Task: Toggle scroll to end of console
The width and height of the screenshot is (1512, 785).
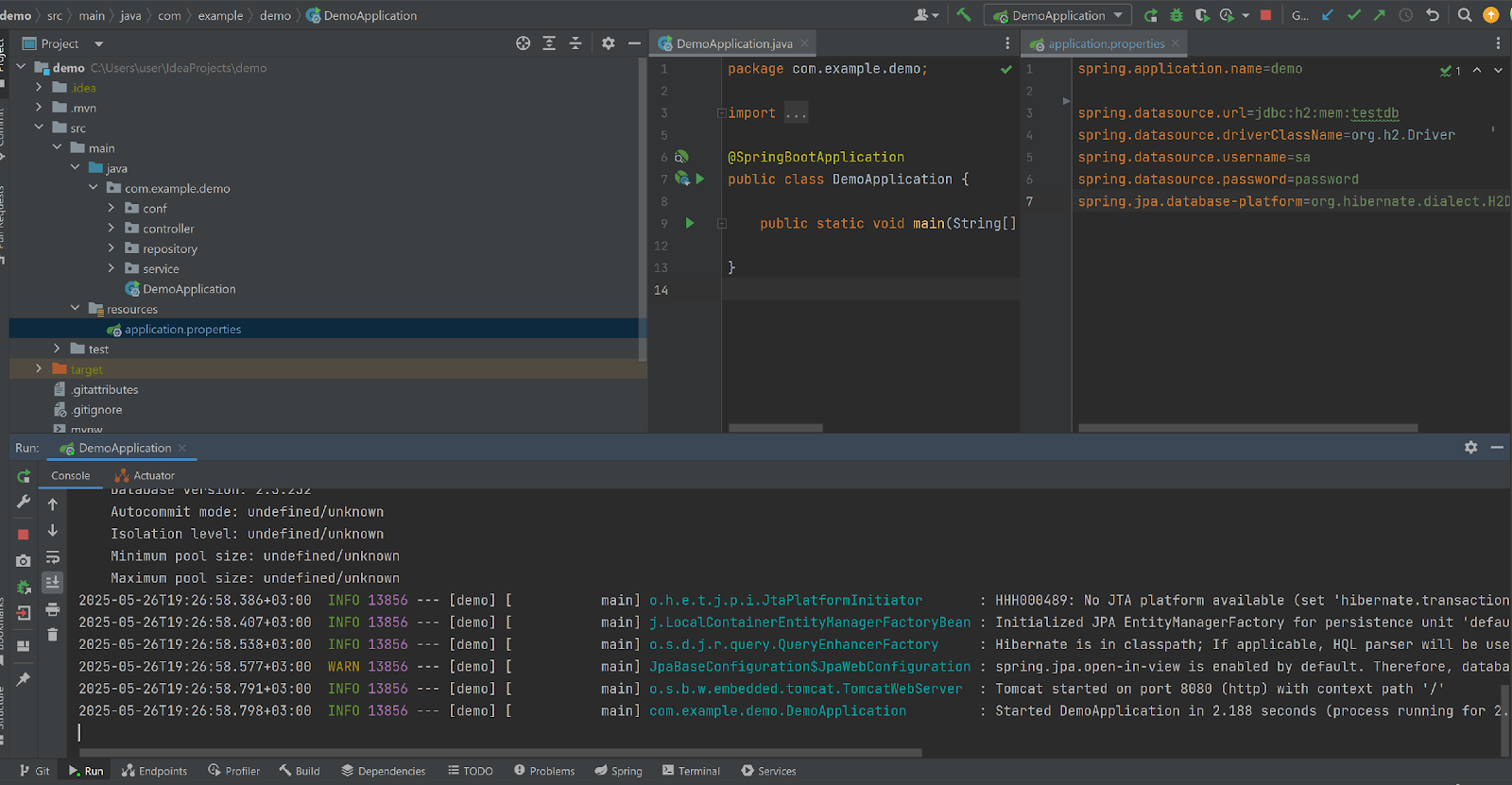Action: pyautogui.click(x=53, y=583)
